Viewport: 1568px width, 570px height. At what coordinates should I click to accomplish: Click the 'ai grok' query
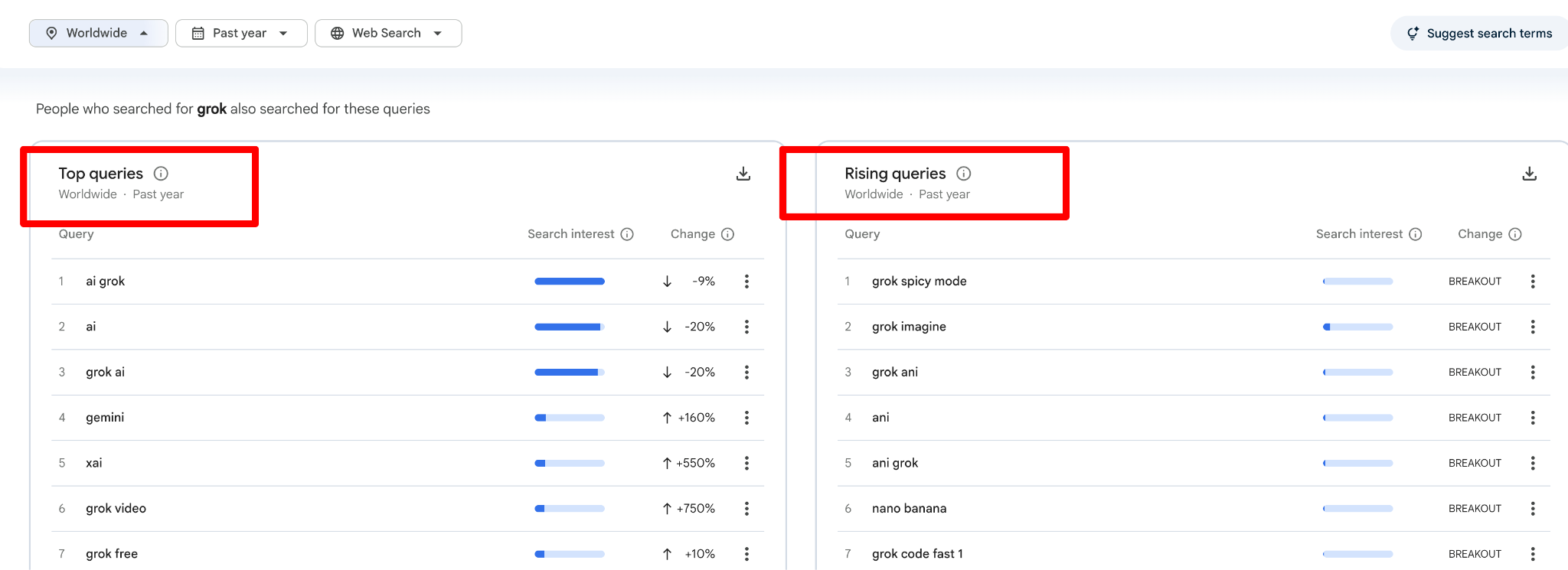tap(105, 282)
